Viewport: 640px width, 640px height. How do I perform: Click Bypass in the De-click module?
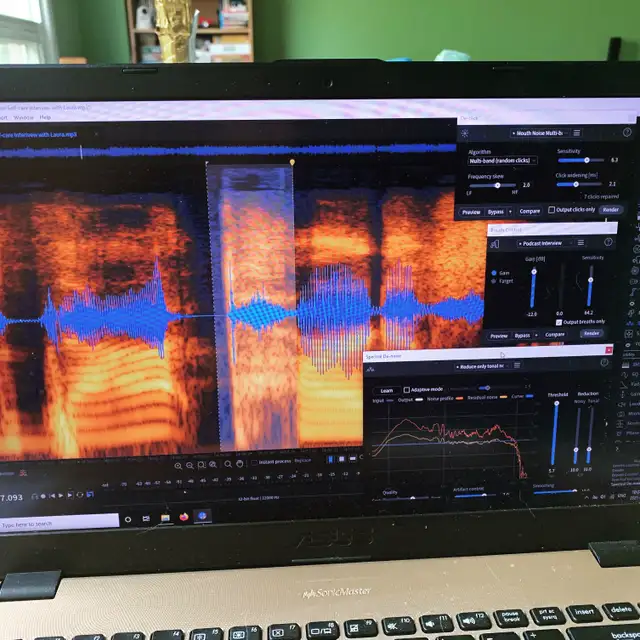[x=496, y=212]
